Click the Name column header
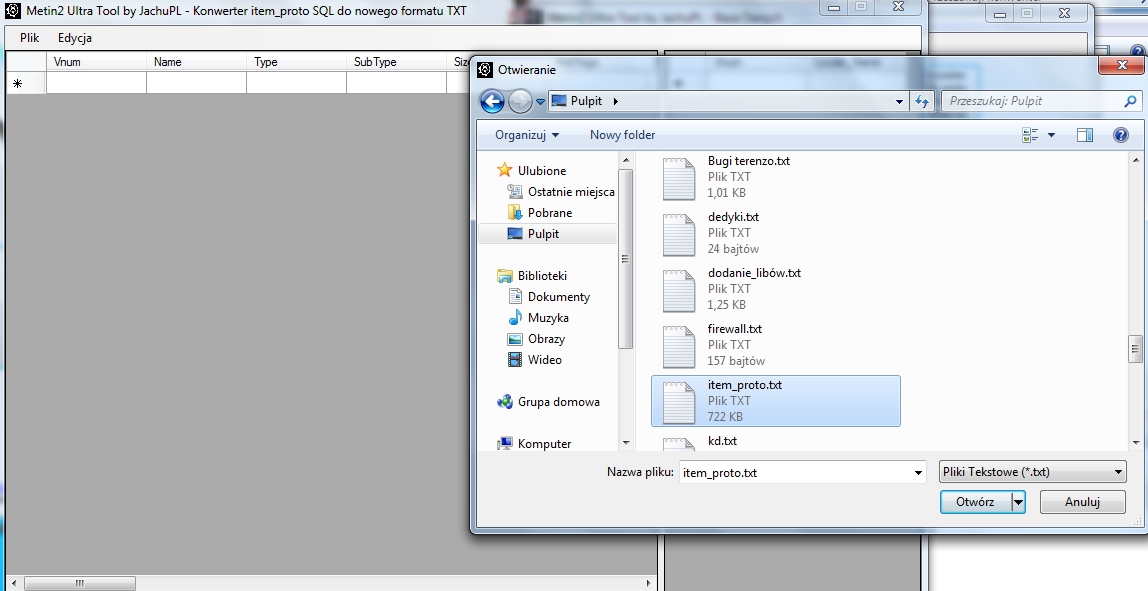The image size is (1148, 591). point(196,62)
